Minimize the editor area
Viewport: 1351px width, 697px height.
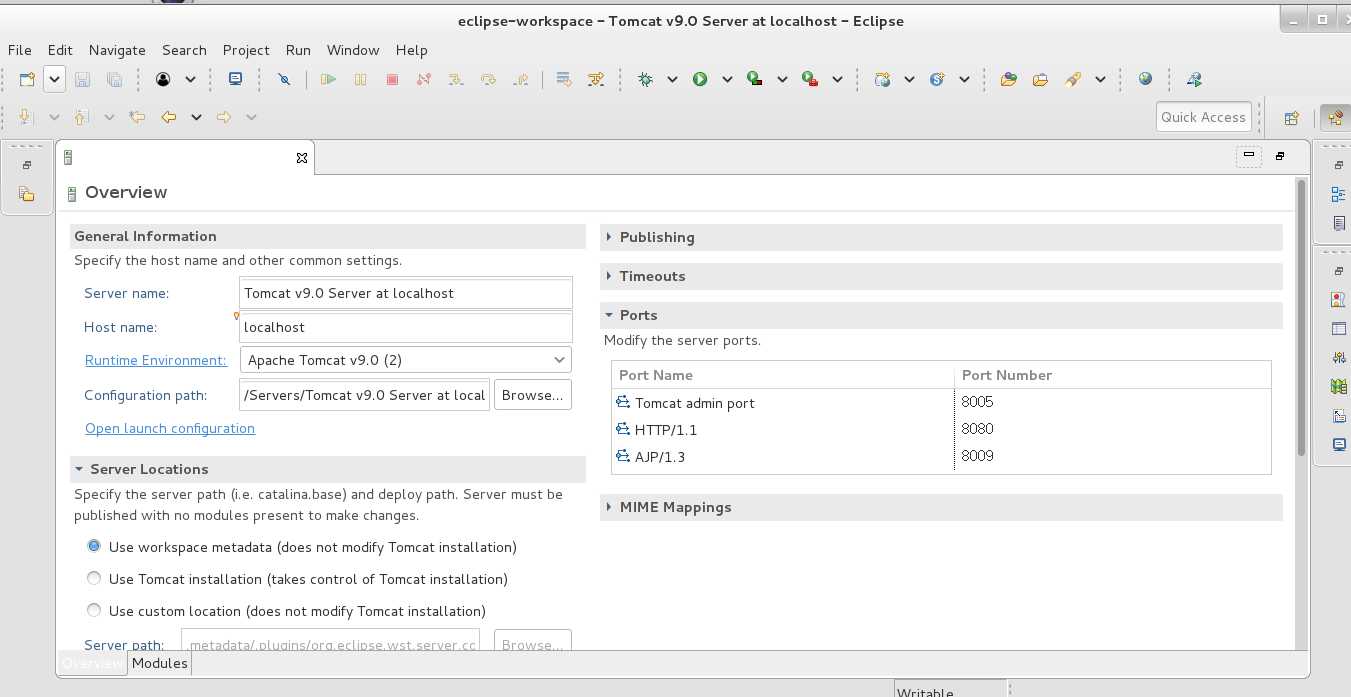[1248, 156]
